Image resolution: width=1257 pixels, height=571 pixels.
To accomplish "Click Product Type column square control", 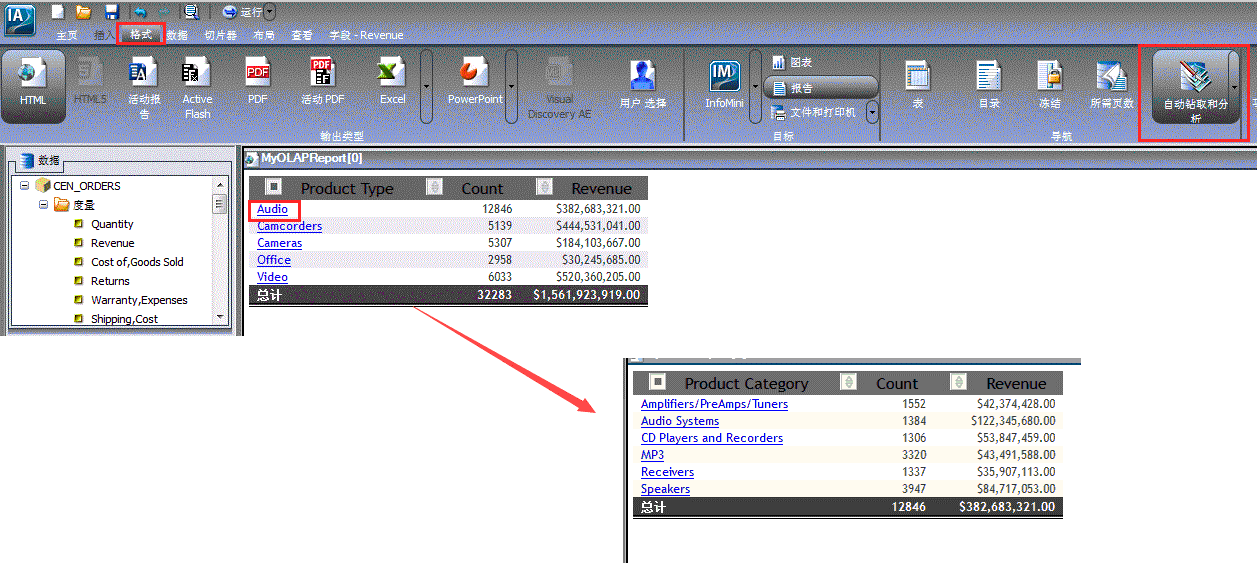I will 274,187.
